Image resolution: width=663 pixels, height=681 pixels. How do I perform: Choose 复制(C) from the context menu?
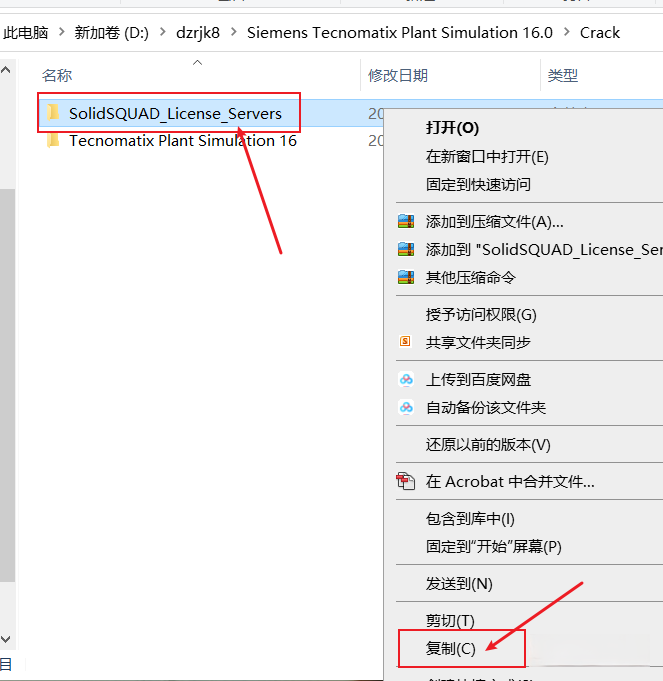[x=450, y=648]
